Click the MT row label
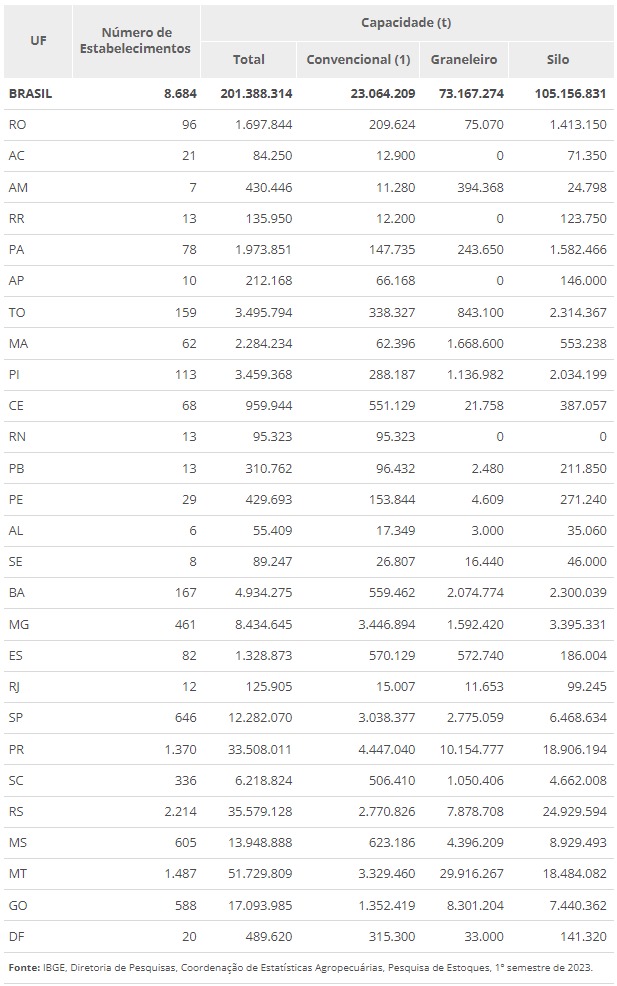Screen dimensions: 617x986 (18, 874)
